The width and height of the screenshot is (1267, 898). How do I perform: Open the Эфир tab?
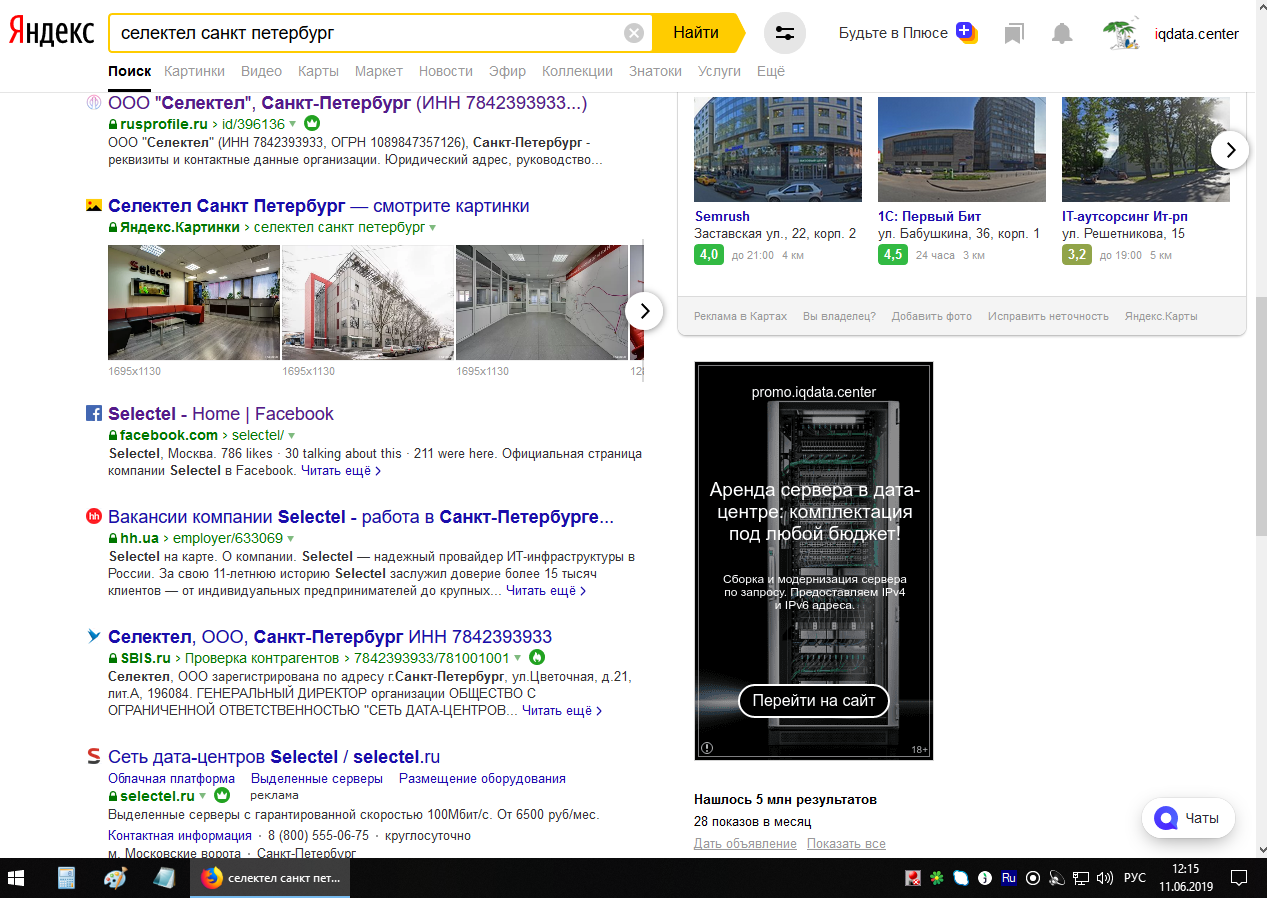pyautogui.click(x=507, y=71)
